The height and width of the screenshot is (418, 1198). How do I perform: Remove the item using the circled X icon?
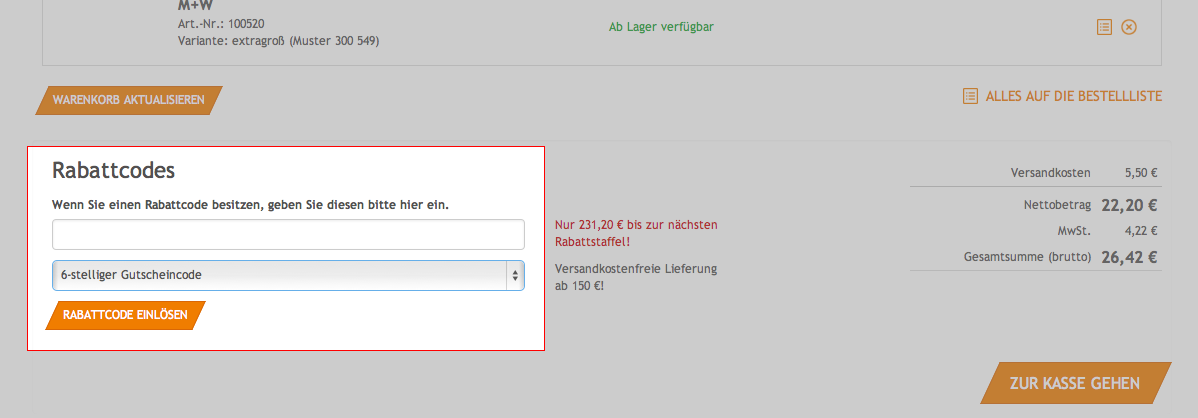pyautogui.click(x=1129, y=27)
